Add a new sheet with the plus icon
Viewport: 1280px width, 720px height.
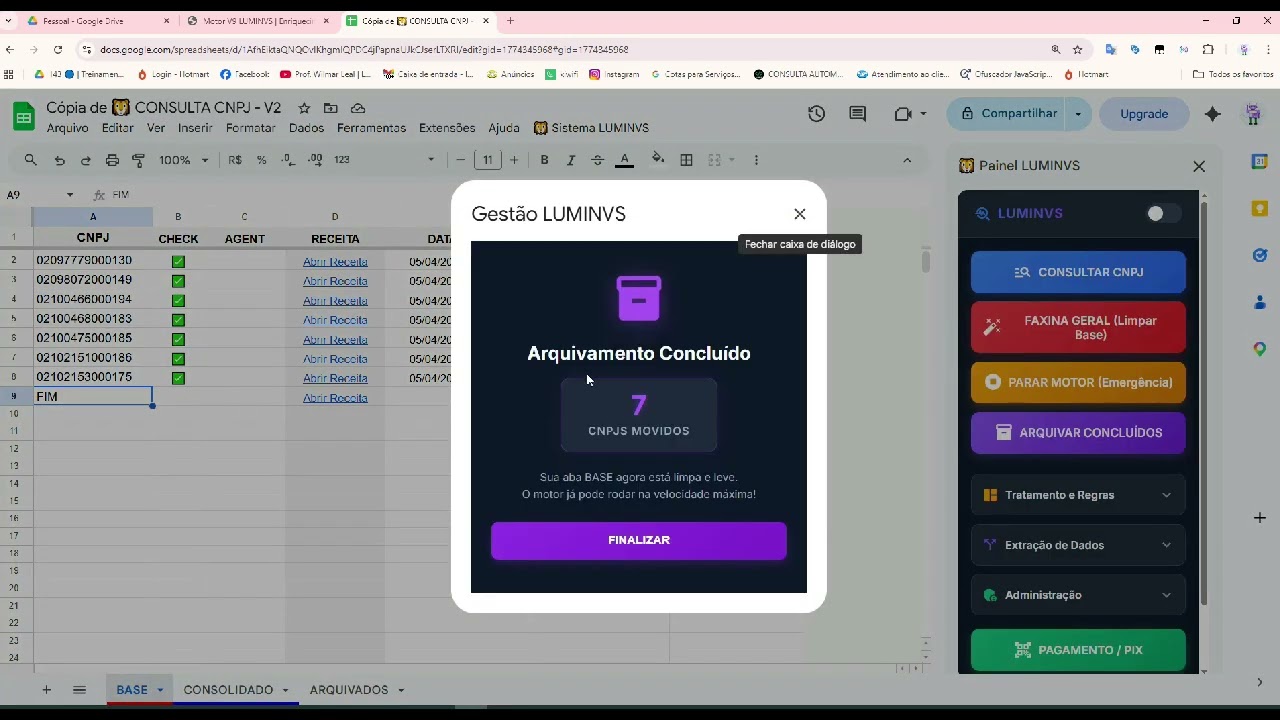click(46, 690)
